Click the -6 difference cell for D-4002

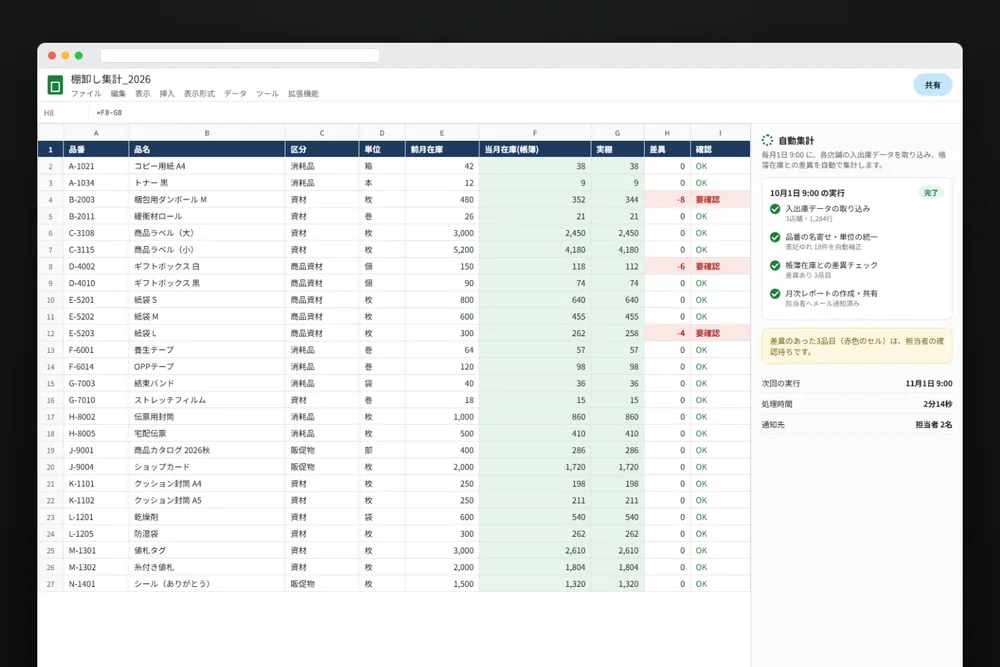[667, 267]
